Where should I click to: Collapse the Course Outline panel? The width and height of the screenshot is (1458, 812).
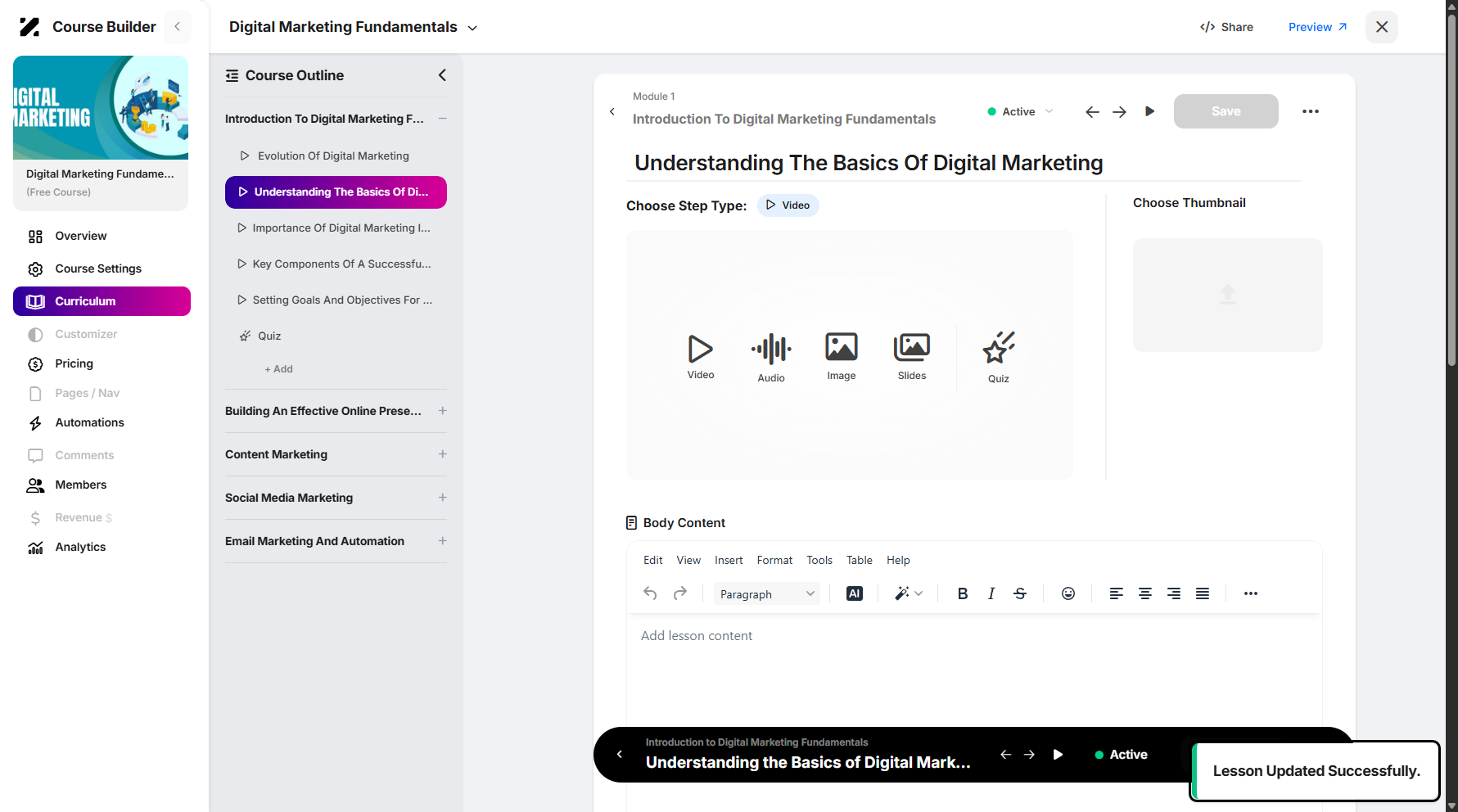pyautogui.click(x=442, y=75)
